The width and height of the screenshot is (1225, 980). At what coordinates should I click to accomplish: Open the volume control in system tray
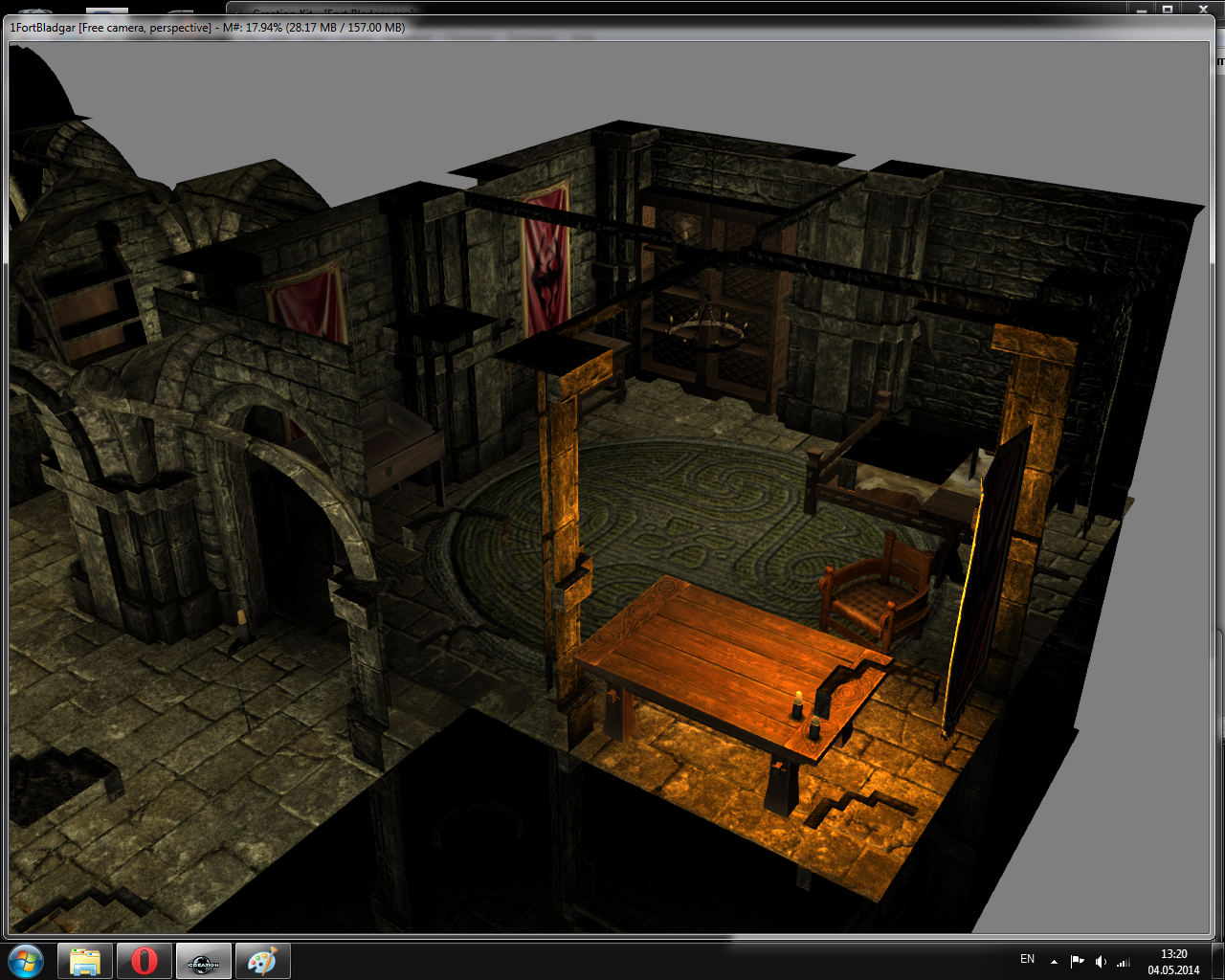pos(1101,961)
